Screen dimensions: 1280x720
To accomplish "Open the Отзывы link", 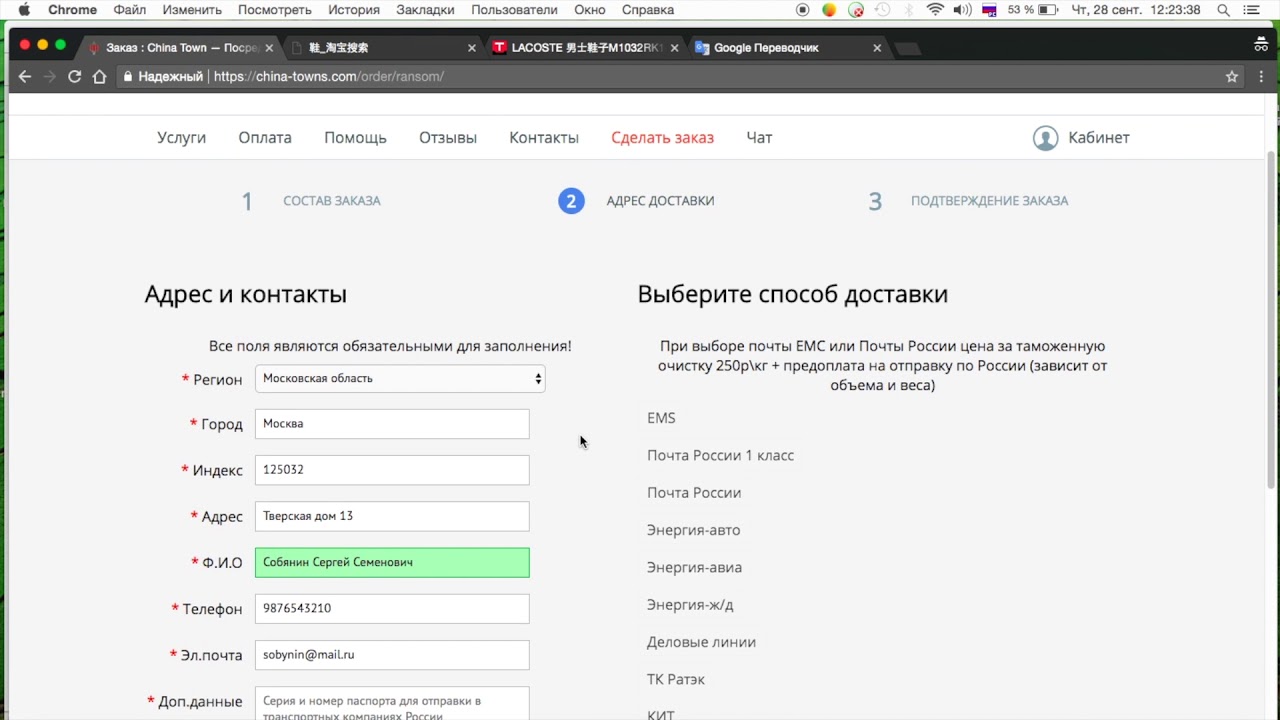I will 448,138.
